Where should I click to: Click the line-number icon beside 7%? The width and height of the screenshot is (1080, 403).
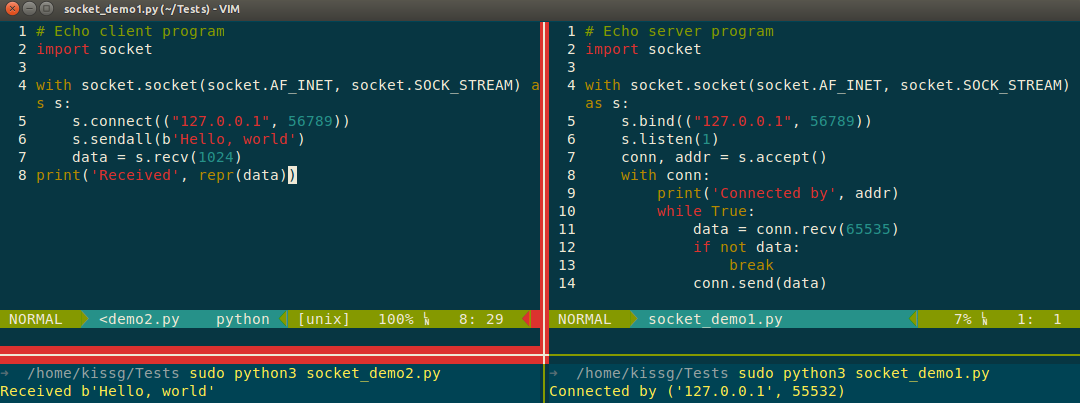click(x=984, y=319)
